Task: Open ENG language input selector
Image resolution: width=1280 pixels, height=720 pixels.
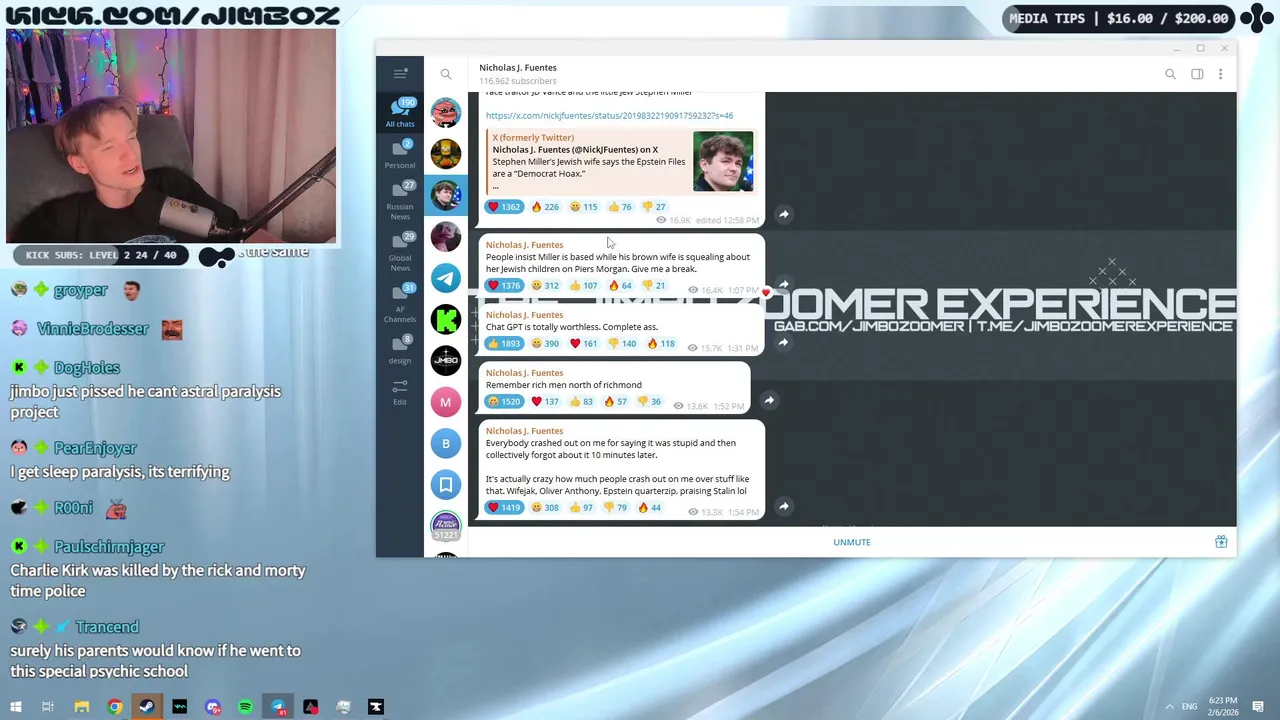Action: [1189, 707]
